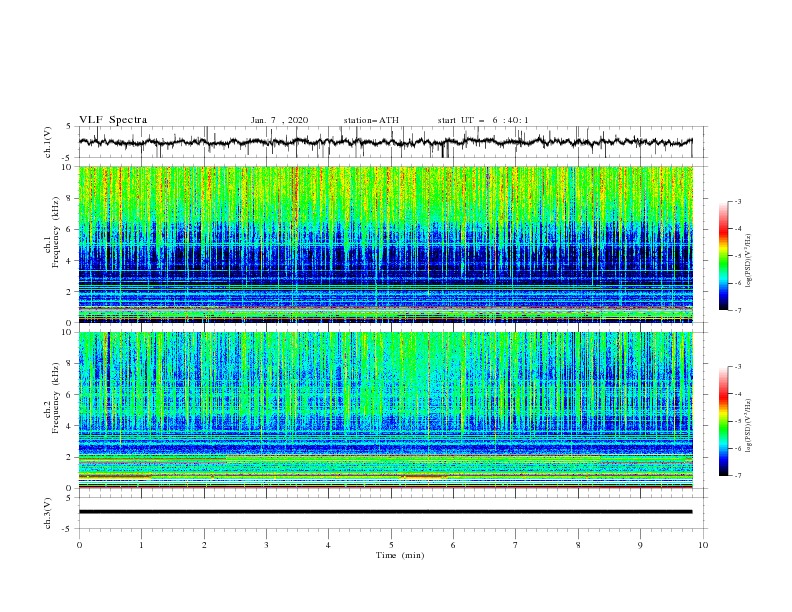Click the 'Time (min)' axis label
This screenshot has height=612, width=792.
click(400, 555)
